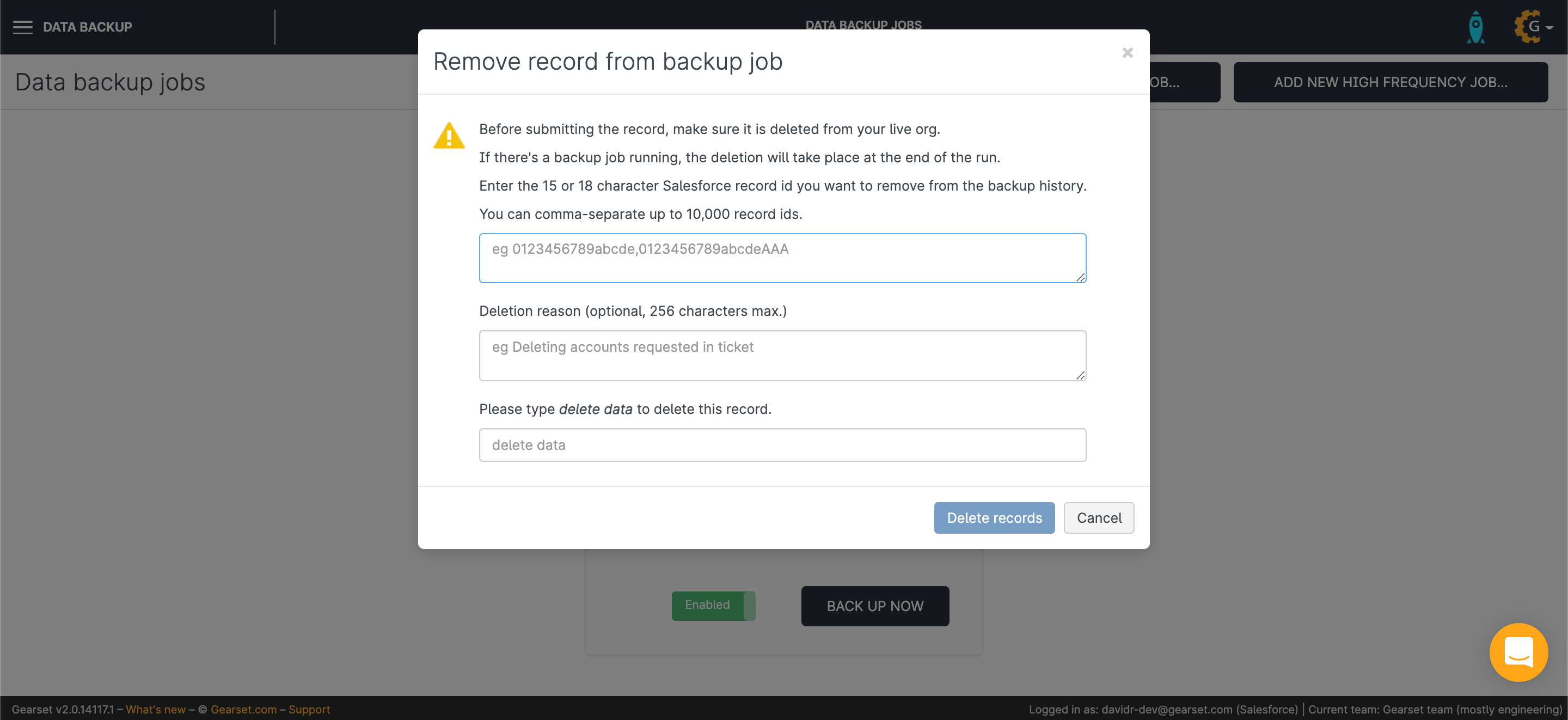Click the yellow warning triangle icon
Viewport: 1568px width, 720px height.
[x=449, y=135]
